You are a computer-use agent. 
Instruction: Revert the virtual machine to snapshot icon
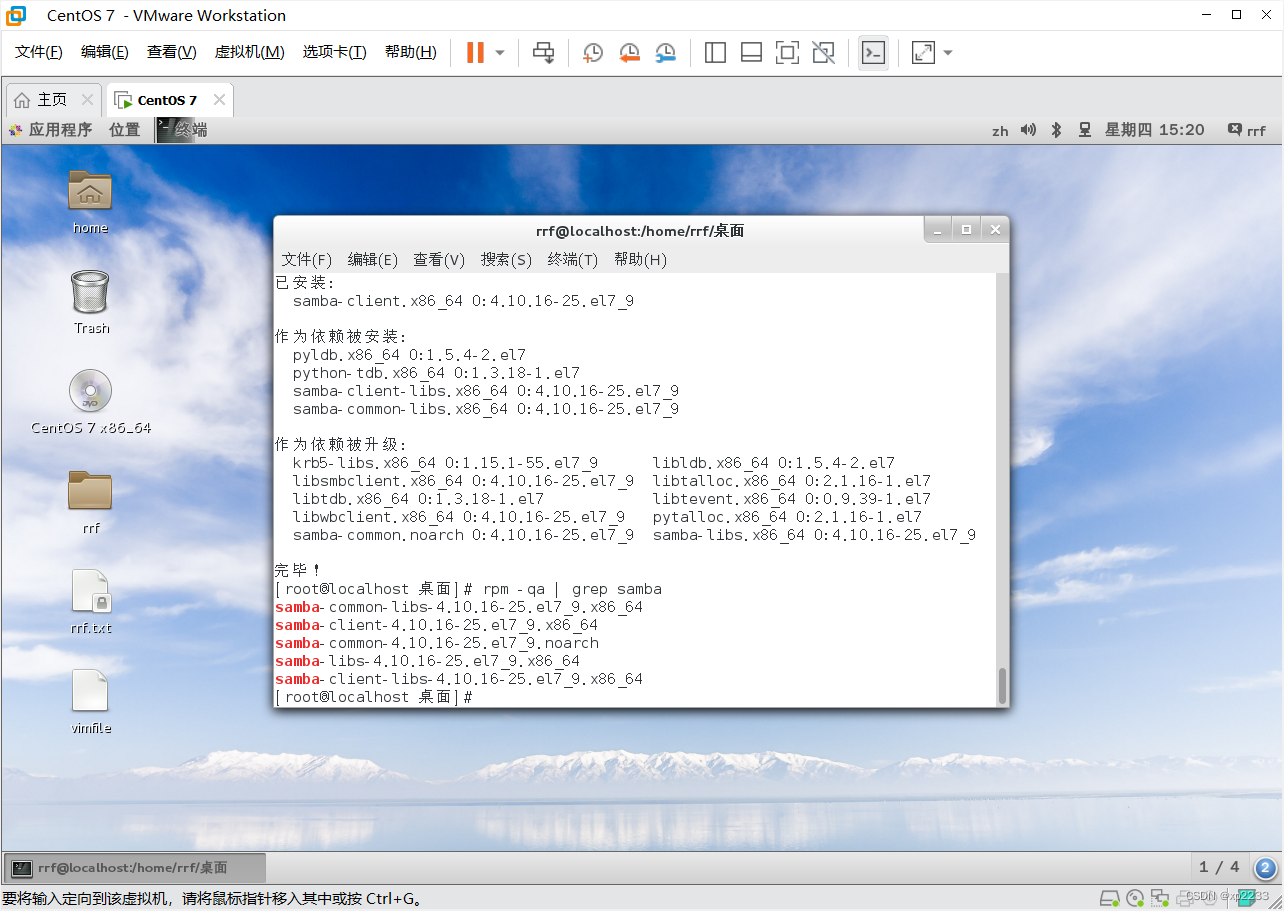point(629,52)
